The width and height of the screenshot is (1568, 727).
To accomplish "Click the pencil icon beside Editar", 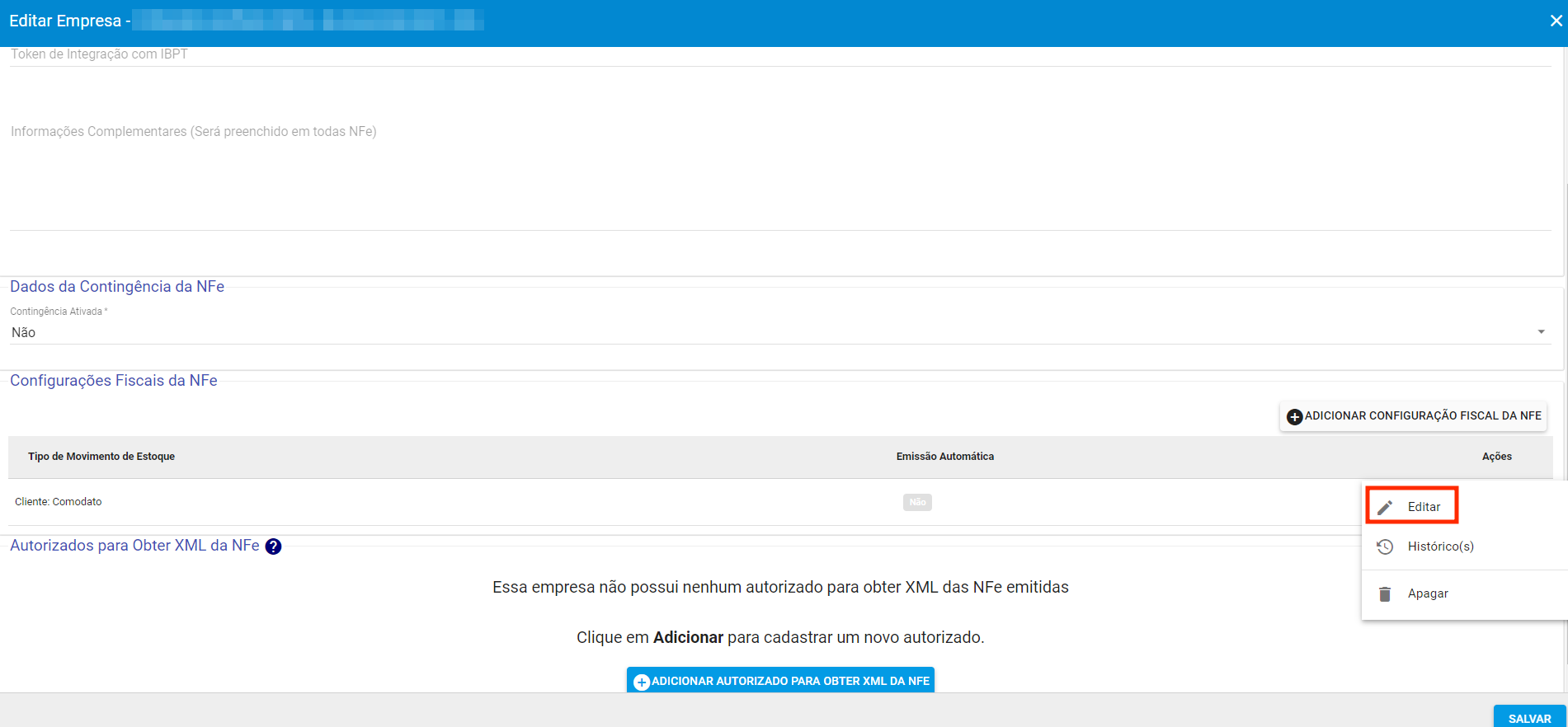I will pyautogui.click(x=1385, y=507).
